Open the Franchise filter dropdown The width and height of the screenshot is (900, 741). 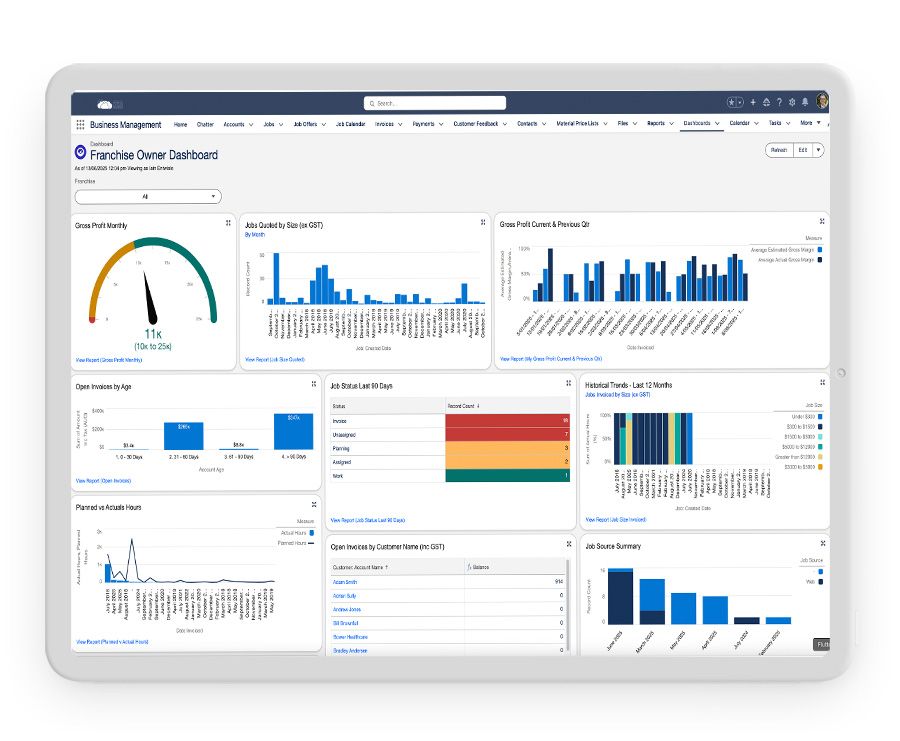point(146,197)
